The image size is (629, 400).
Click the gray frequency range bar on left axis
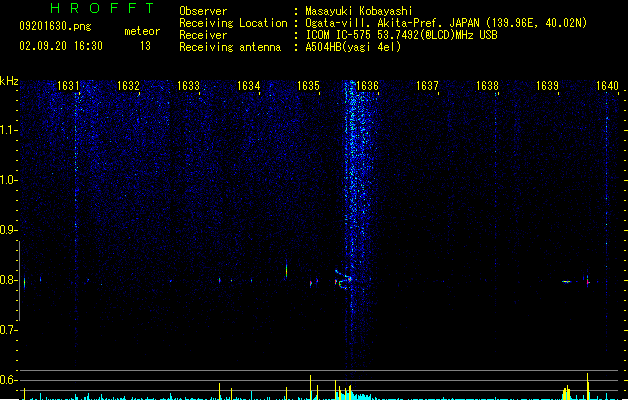tap(20, 280)
